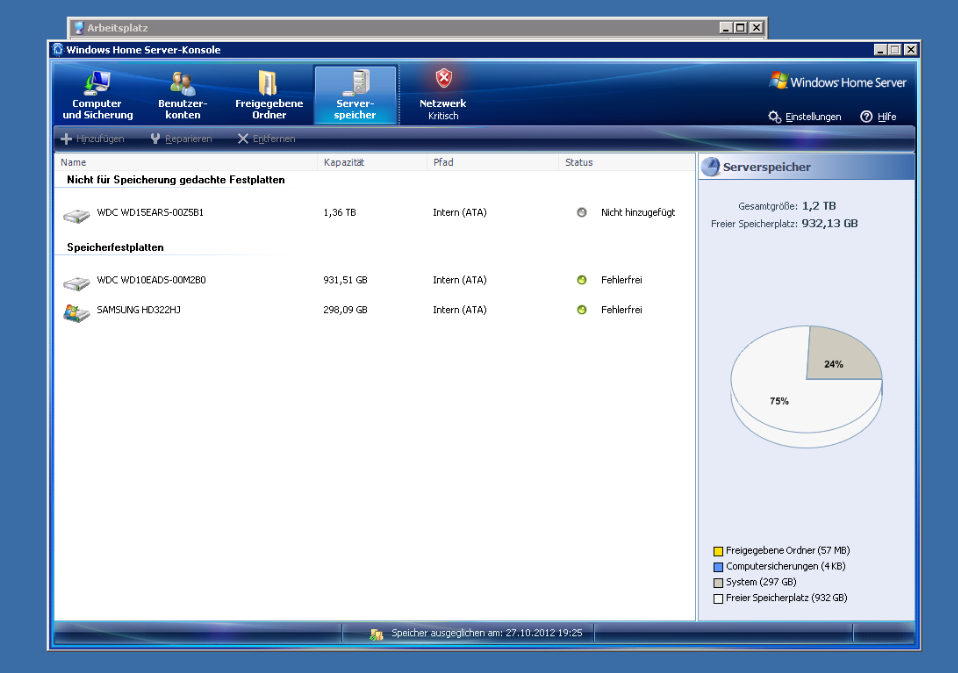Click the Speicher ausgeglichen status bar text

click(x=487, y=633)
